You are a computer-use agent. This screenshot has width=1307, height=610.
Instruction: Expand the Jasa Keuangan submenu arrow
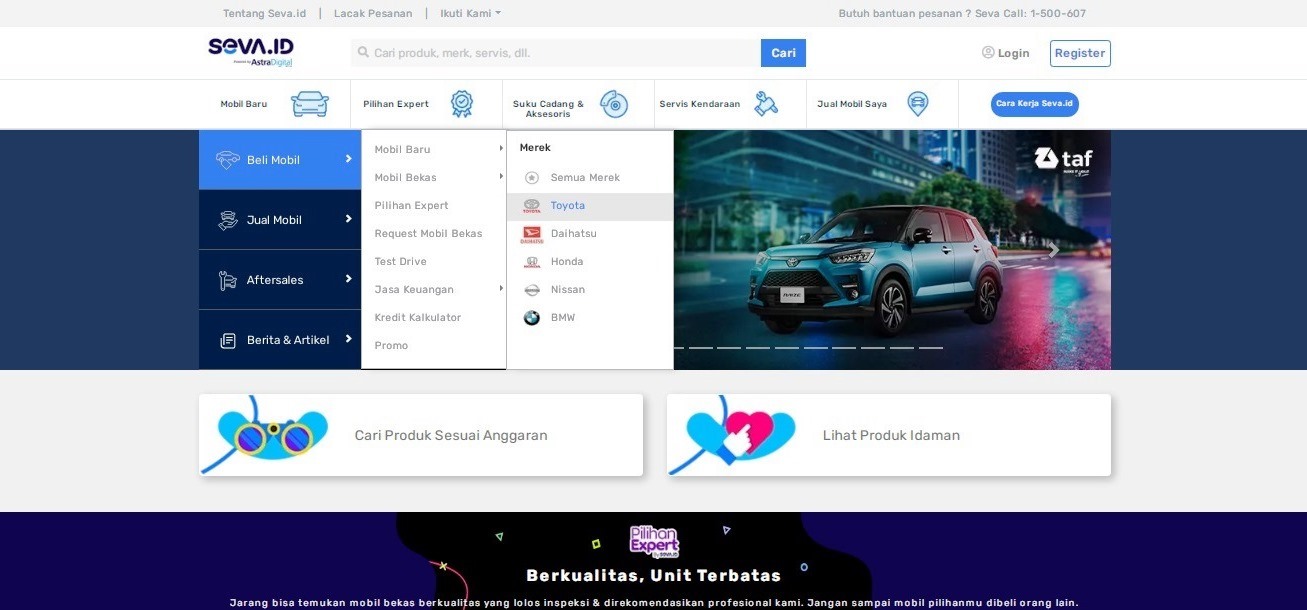[501, 289]
